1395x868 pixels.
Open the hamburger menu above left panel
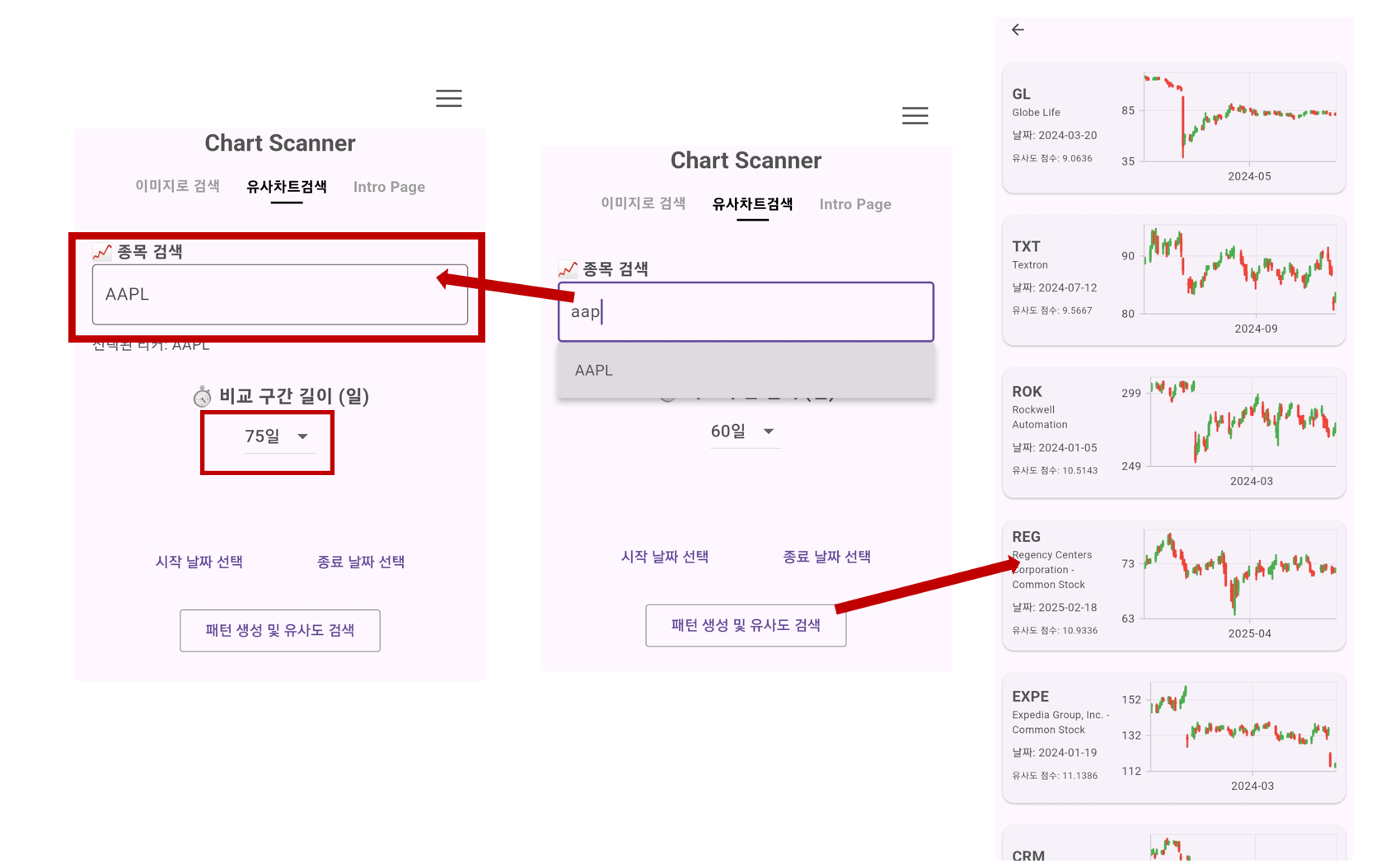tap(448, 99)
